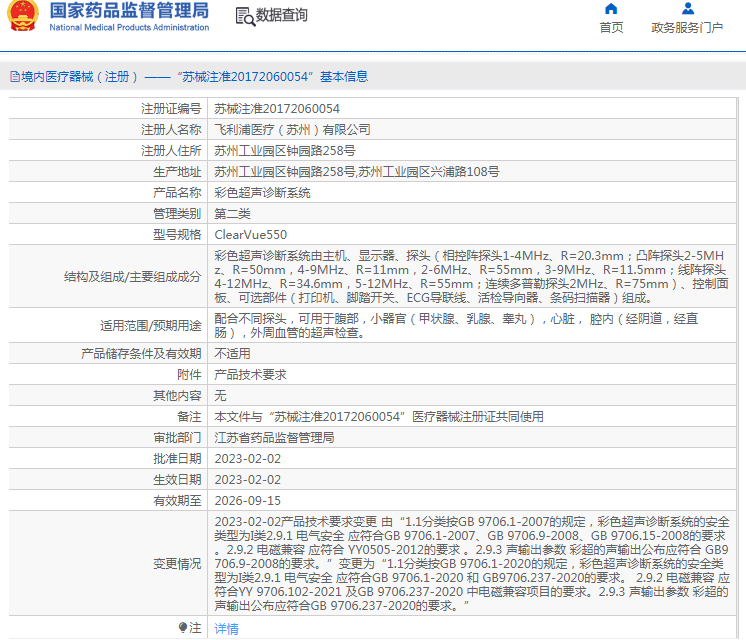Click the lightbulb icon beside 注
746x640 pixels.
point(183,628)
